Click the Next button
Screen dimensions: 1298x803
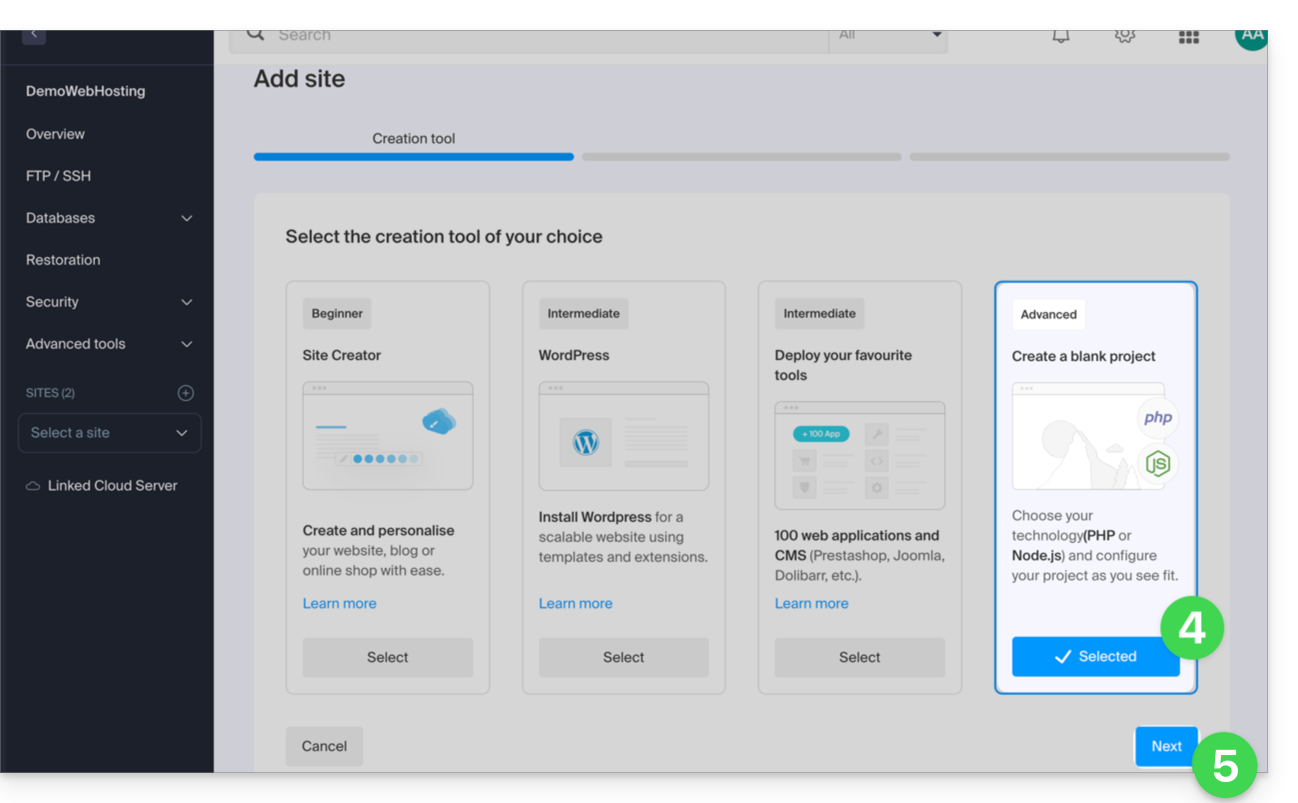tap(1165, 746)
